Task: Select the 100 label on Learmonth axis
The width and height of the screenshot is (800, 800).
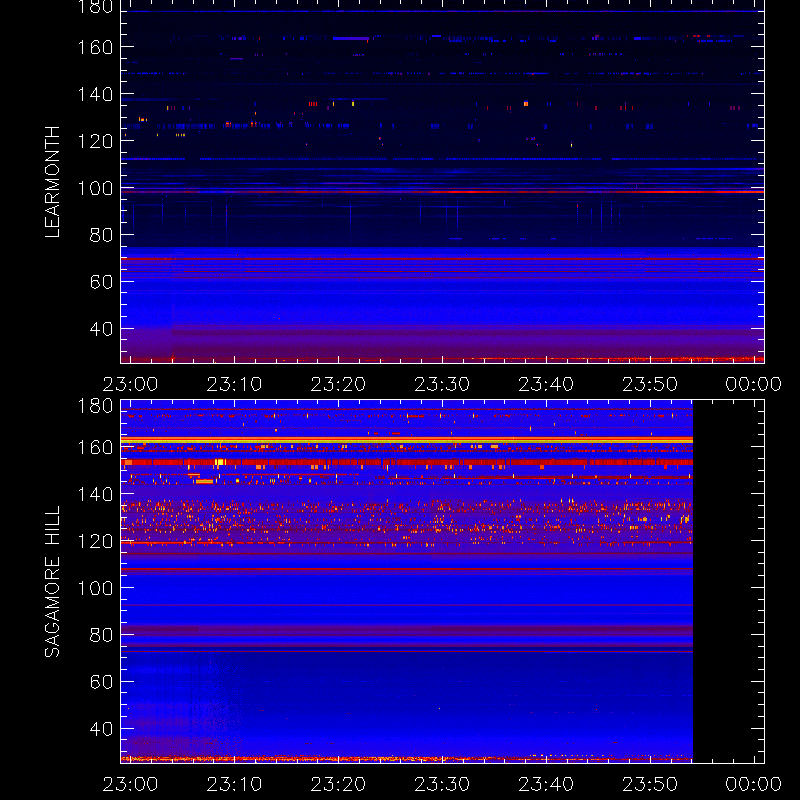Action: [95, 188]
